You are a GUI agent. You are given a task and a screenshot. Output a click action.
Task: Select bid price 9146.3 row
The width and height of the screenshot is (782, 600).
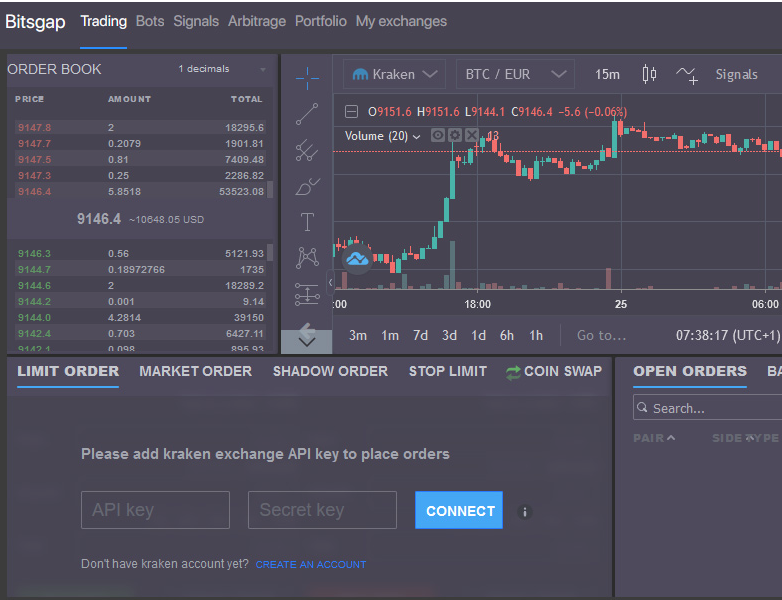[141, 253]
